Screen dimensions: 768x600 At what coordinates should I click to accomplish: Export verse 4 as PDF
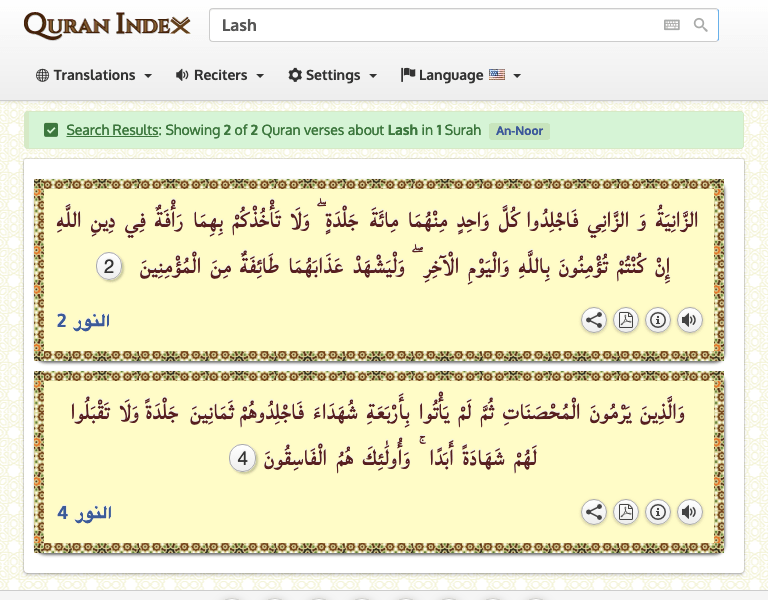tap(626, 513)
